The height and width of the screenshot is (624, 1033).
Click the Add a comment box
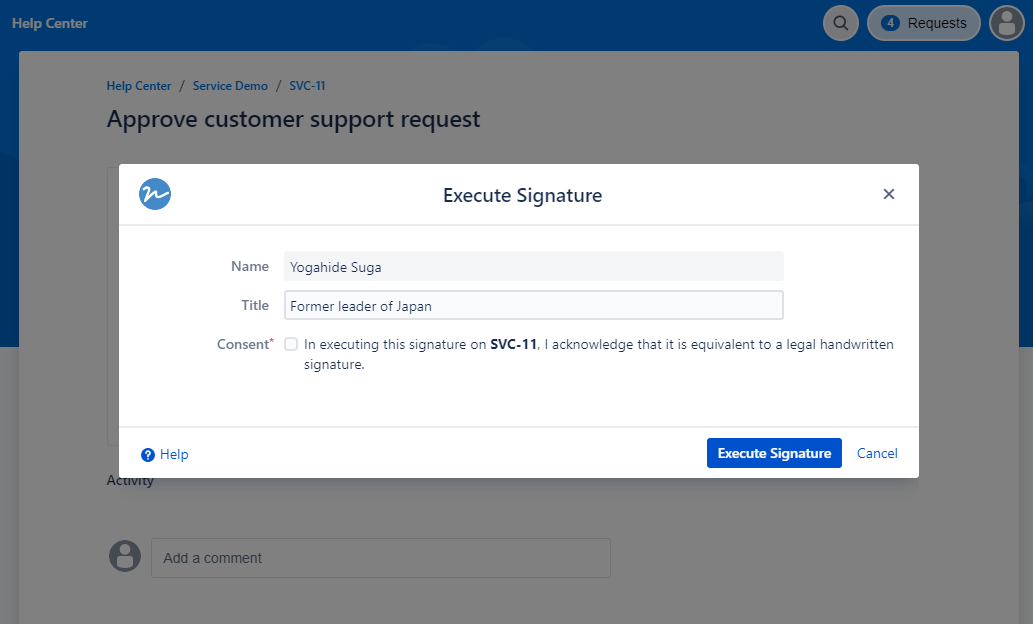(380, 558)
